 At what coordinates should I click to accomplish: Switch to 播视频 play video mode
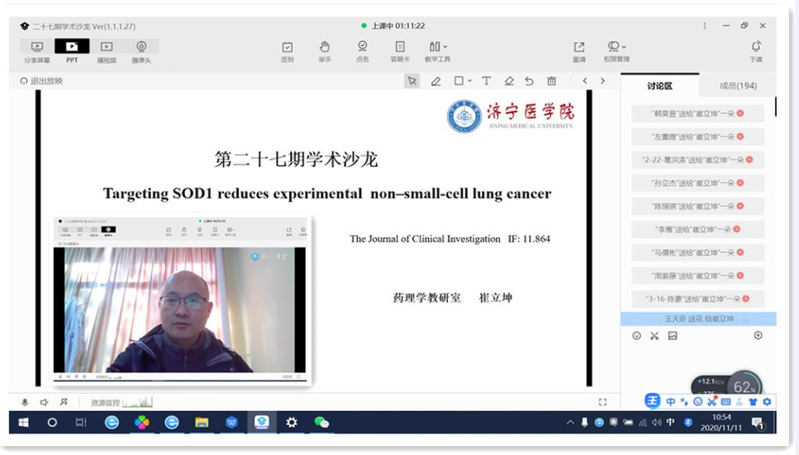tap(106, 47)
